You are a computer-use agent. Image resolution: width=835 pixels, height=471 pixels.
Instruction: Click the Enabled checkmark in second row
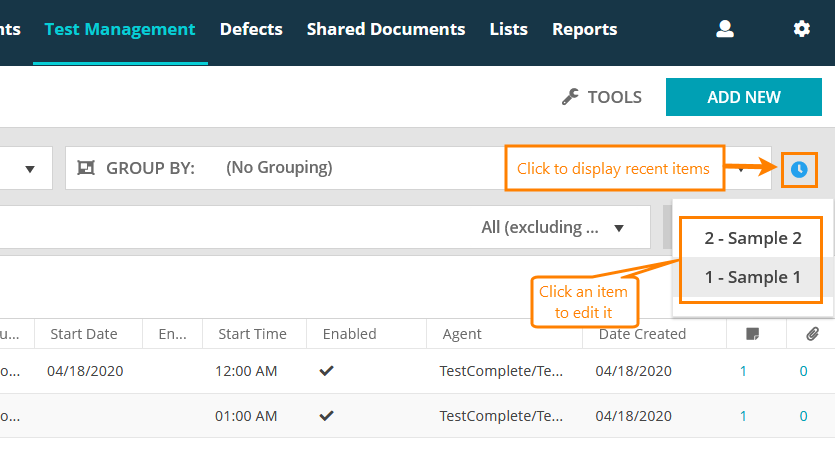[326, 416]
